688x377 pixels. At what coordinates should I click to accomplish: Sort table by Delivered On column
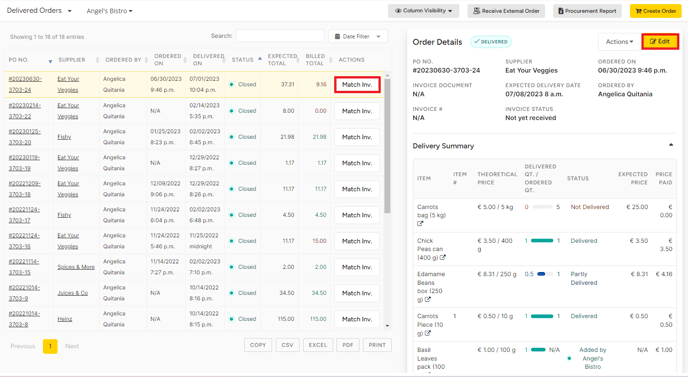(x=208, y=60)
